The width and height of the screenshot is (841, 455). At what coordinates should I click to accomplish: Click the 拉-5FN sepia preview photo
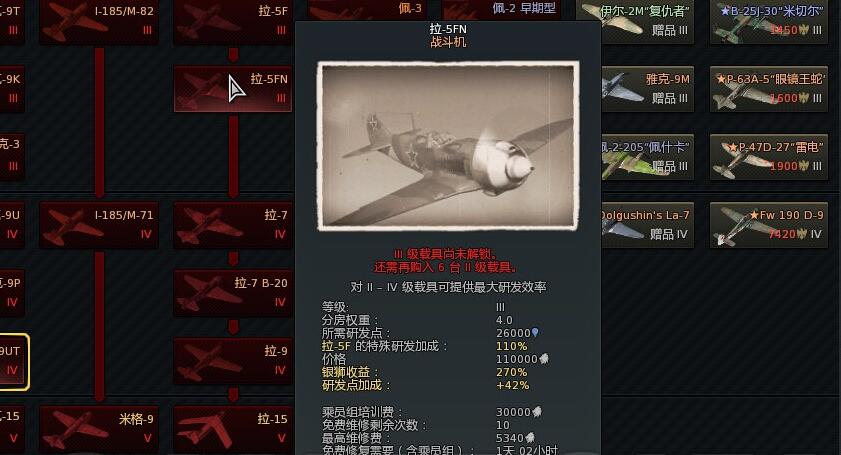click(x=448, y=146)
